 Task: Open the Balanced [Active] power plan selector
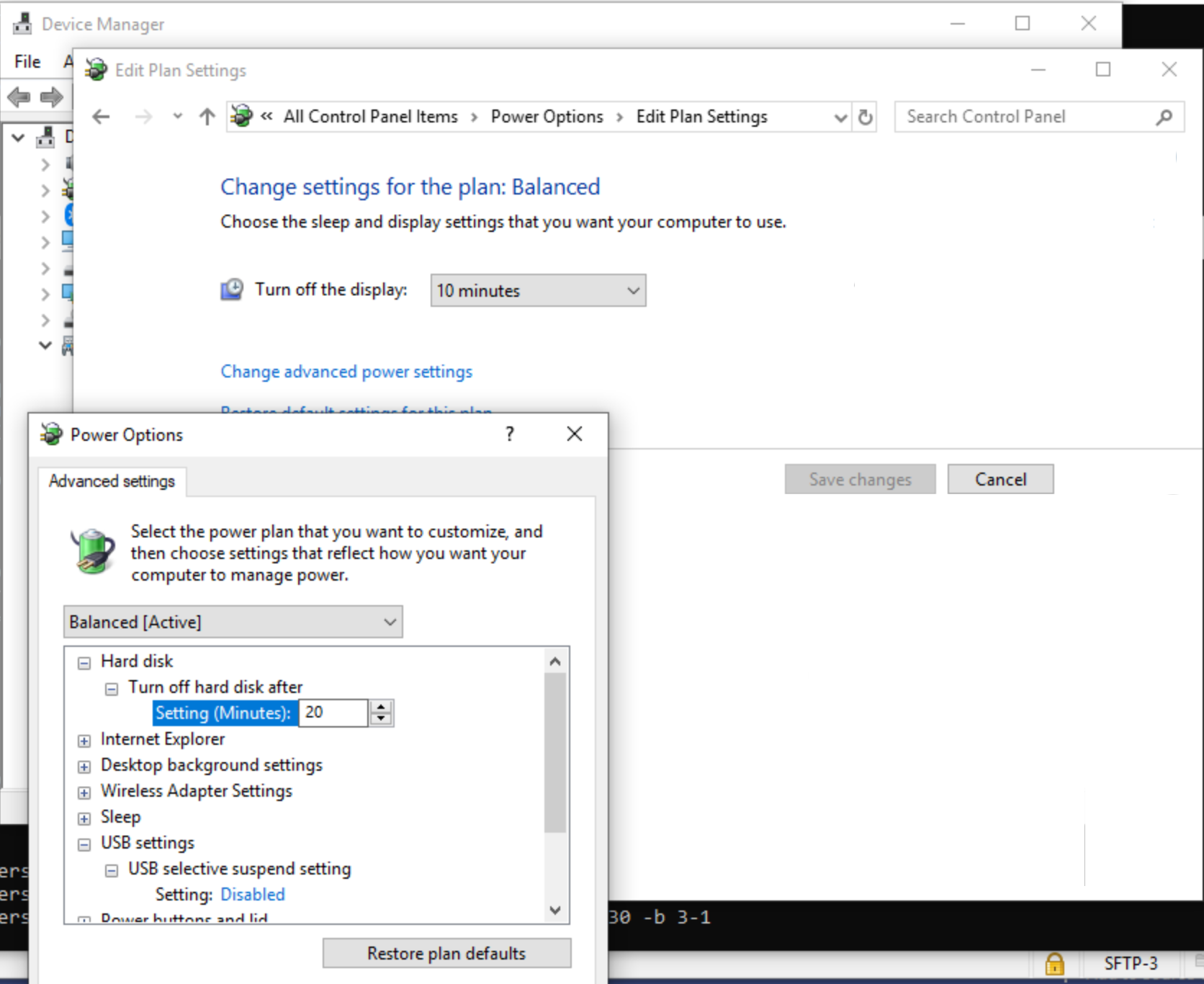(x=233, y=621)
